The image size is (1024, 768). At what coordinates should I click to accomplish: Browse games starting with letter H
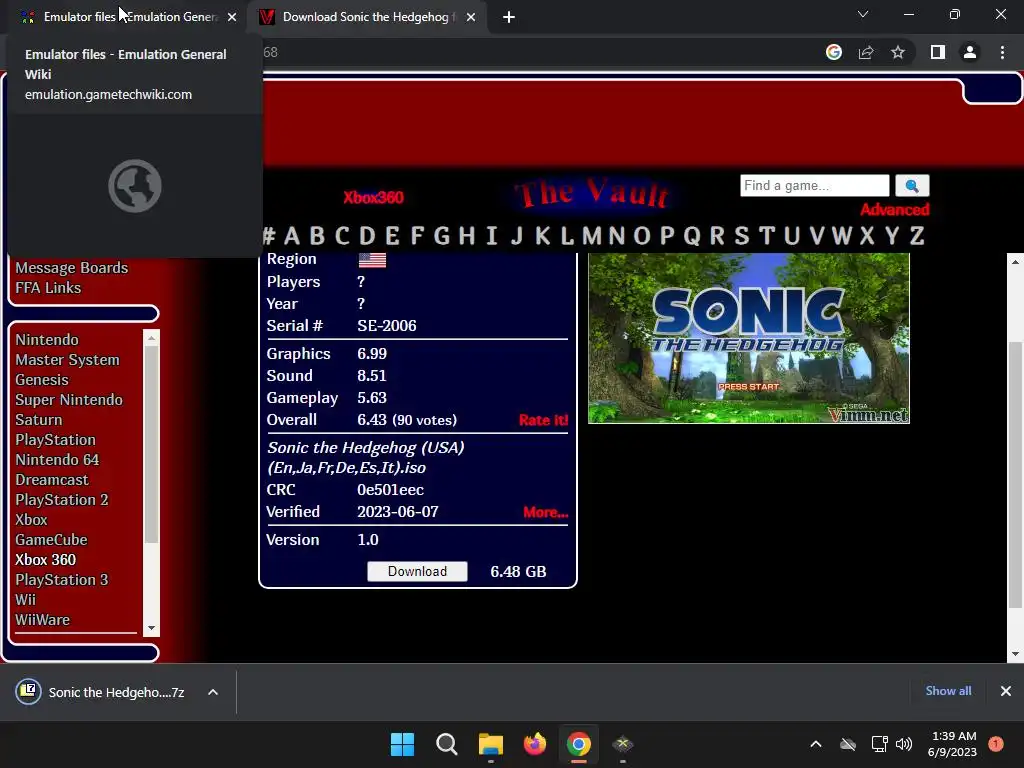466,235
